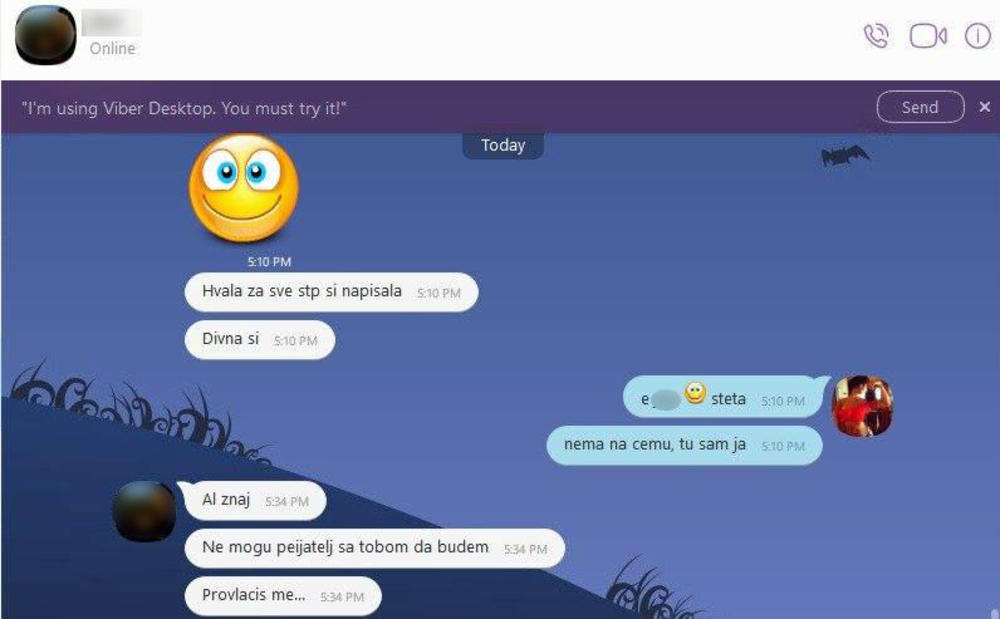The image size is (1000, 619).
Task: Start a voice call with the contact
Action: pyautogui.click(x=876, y=36)
